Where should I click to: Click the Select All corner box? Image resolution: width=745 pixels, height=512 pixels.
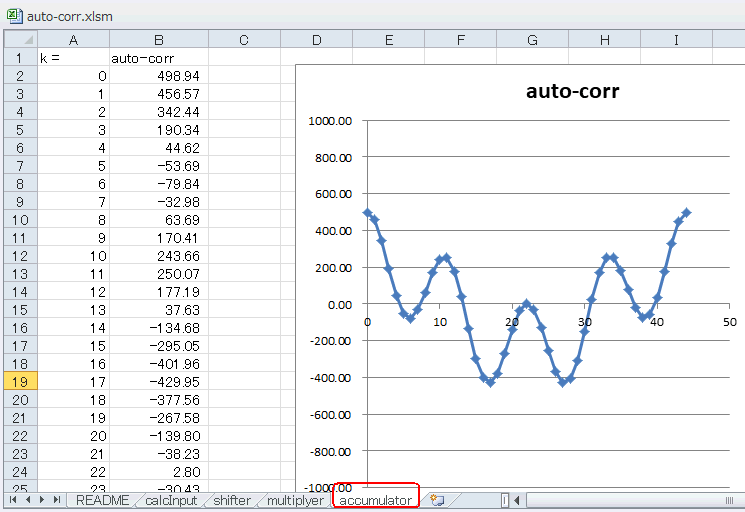point(21,39)
